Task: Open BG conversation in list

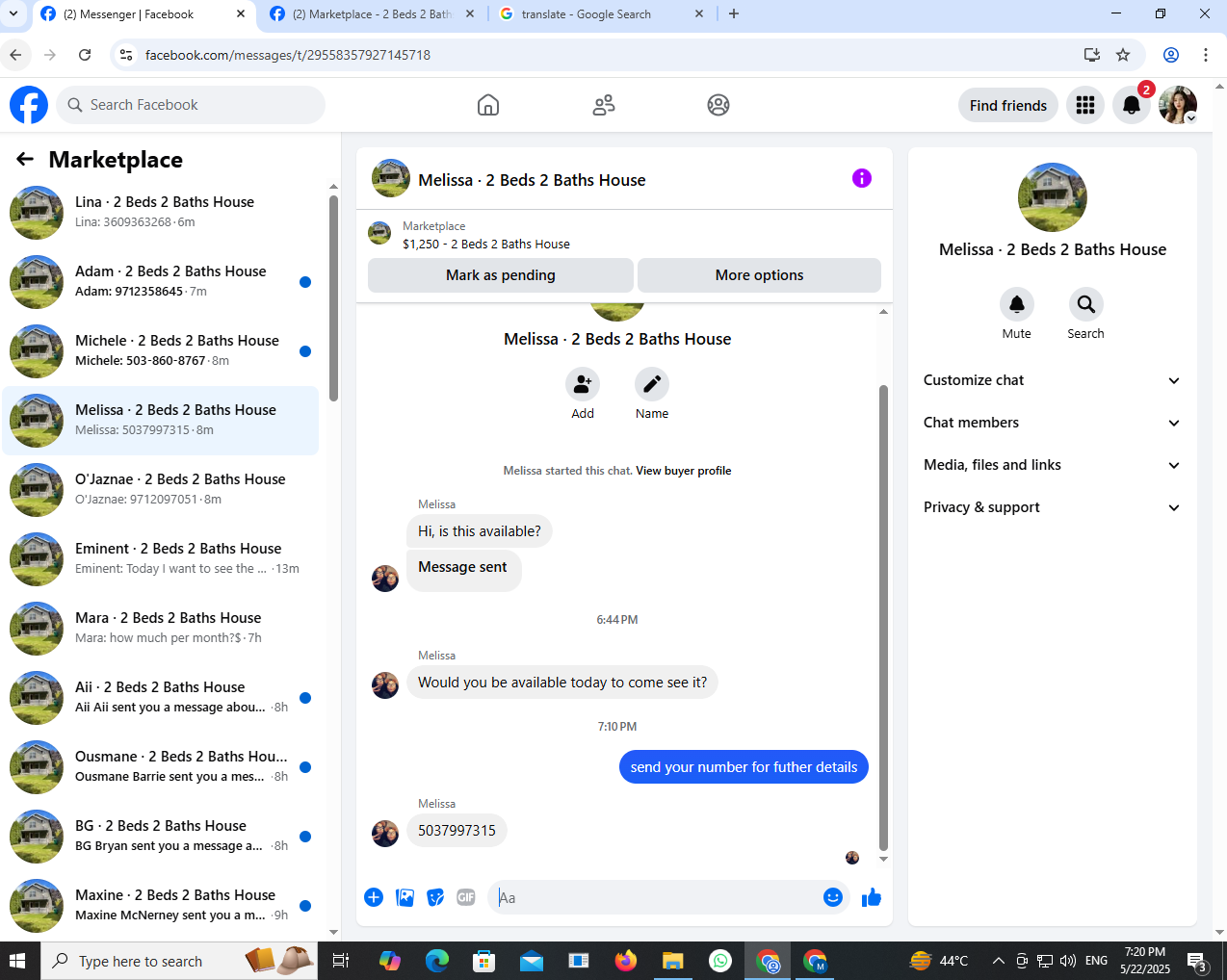Action: click(x=161, y=837)
